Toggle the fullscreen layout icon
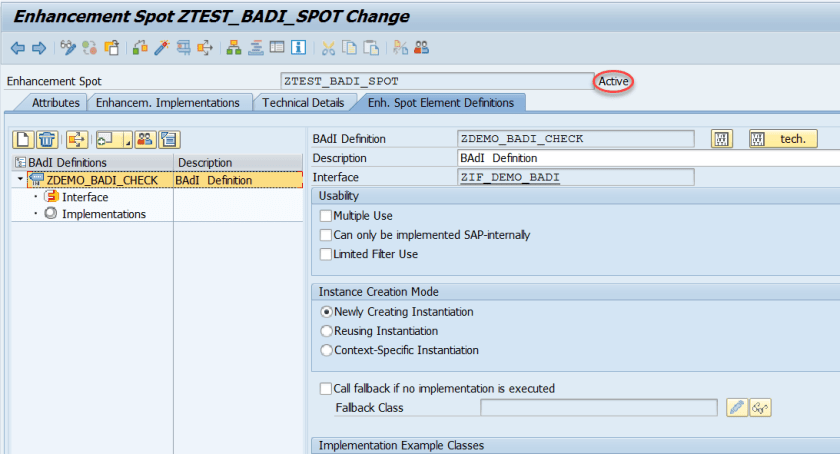This screenshot has width=840, height=454. (277, 48)
